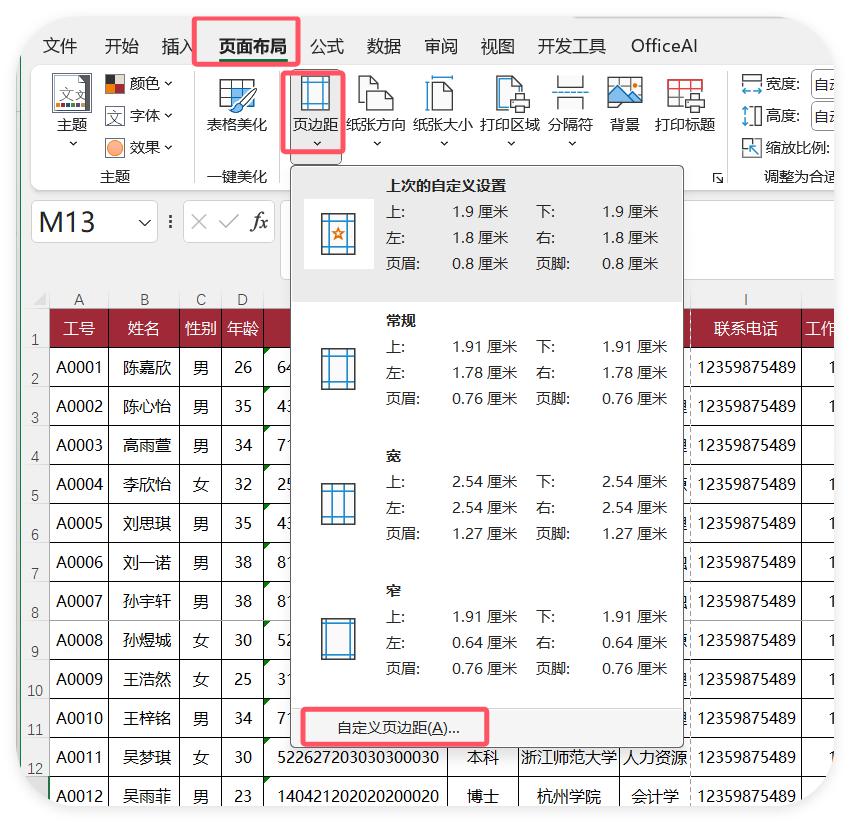The width and height of the screenshot is (850, 822).
Task: Open the page setup dialog launcher arrow
Action: click(x=718, y=178)
